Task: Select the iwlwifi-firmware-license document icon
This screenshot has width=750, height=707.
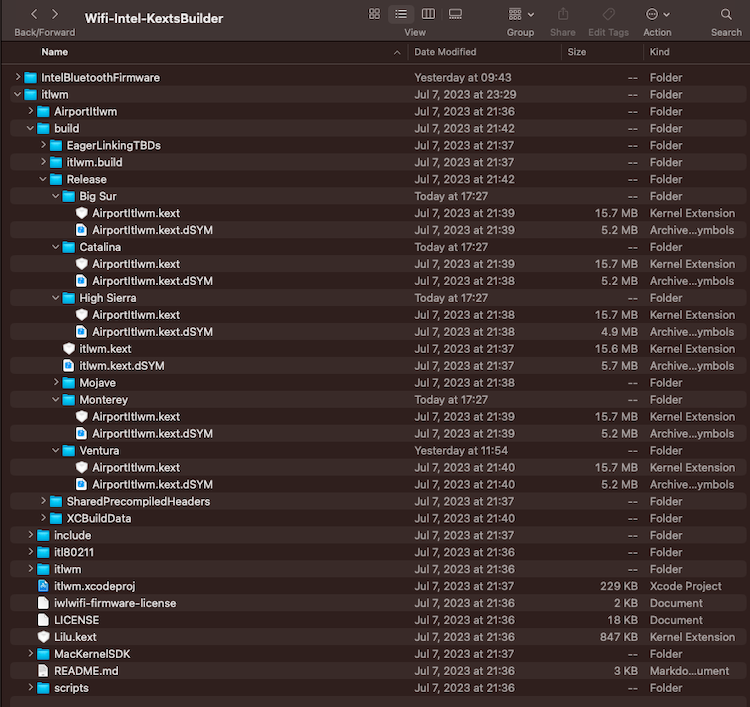Action: coord(43,603)
